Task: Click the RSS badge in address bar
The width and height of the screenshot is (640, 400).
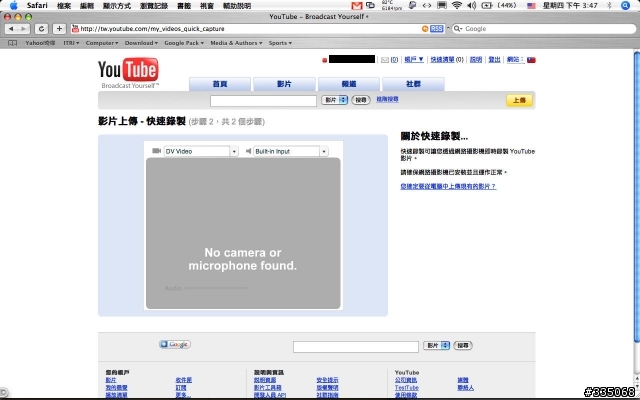Action: (436, 29)
